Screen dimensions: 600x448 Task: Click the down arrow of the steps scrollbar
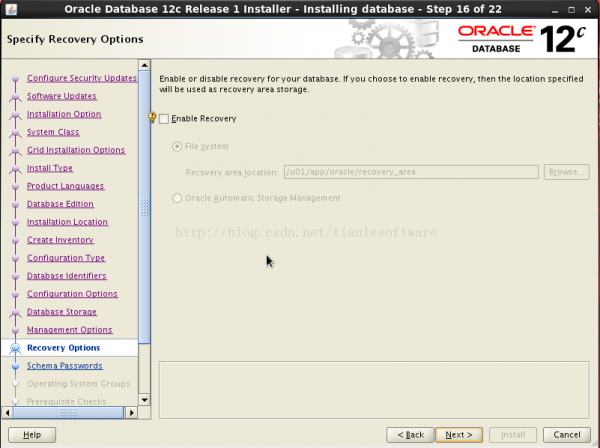coord(144,400)
